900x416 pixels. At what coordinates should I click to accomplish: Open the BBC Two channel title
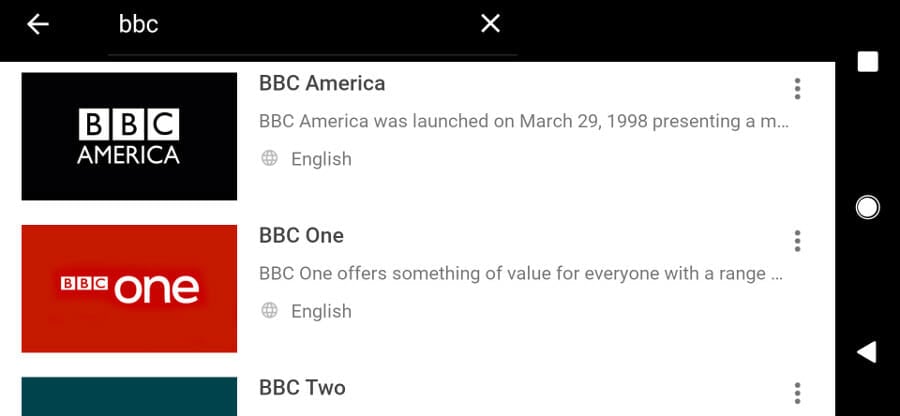[x=302, y=388]
